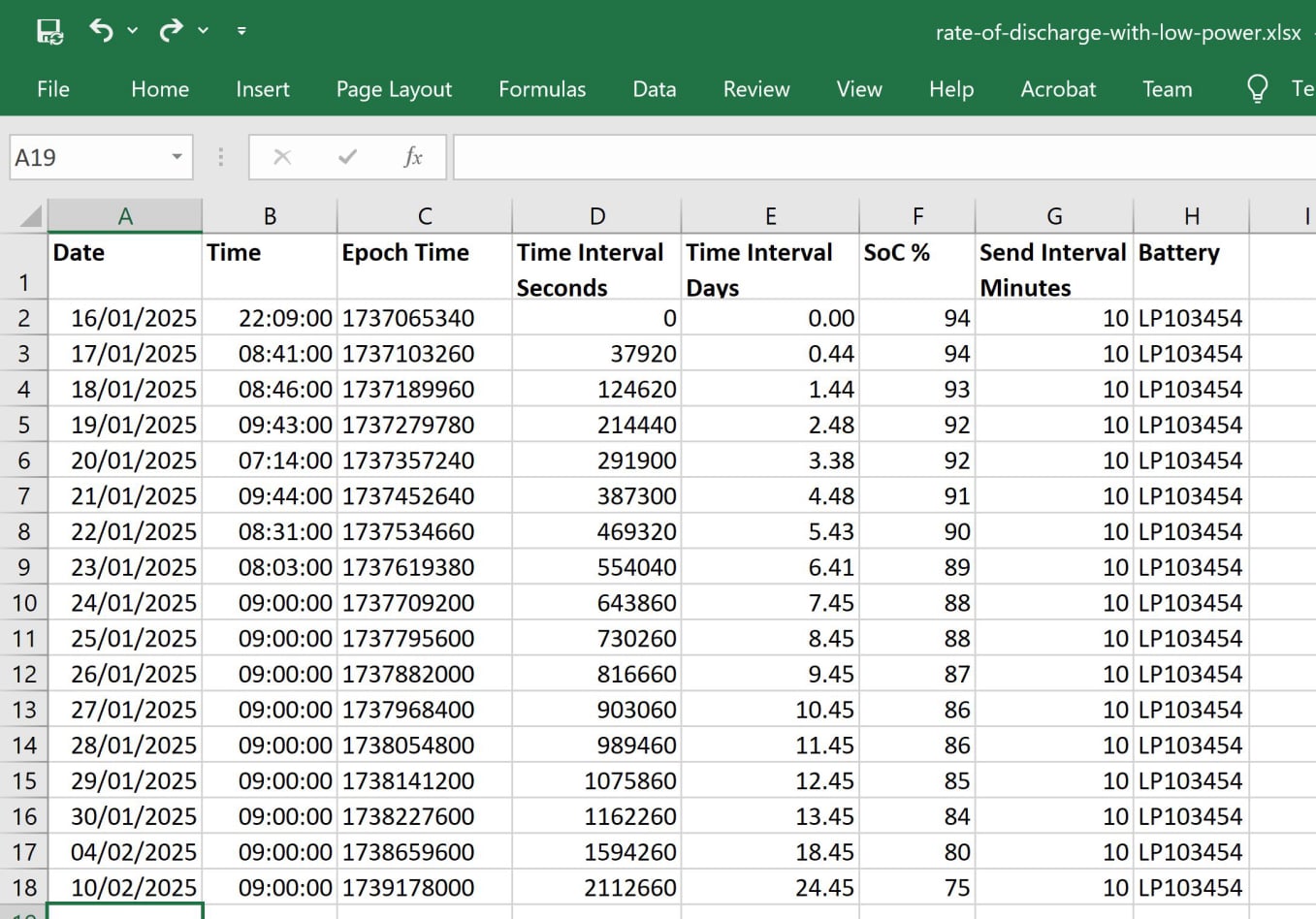Screen dimensions: 1316x919
Task: Expand the Name Box dropdown
Action: (177, 157)
